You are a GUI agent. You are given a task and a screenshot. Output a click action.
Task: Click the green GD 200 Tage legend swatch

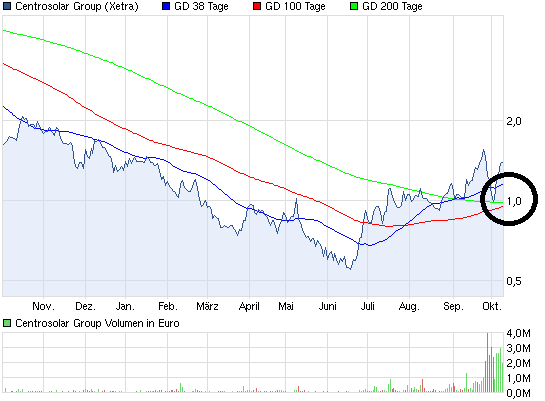(354, 6)
